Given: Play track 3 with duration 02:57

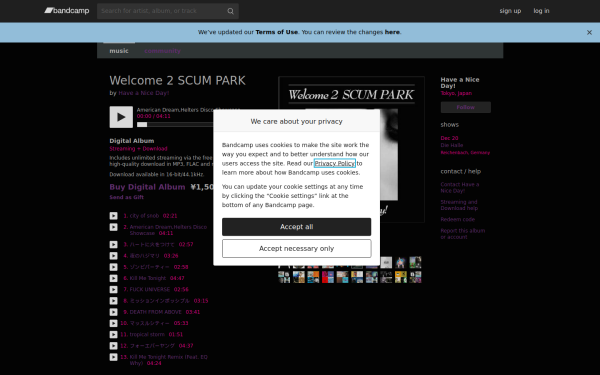Looking at the screenshot, I should point(114,245).
